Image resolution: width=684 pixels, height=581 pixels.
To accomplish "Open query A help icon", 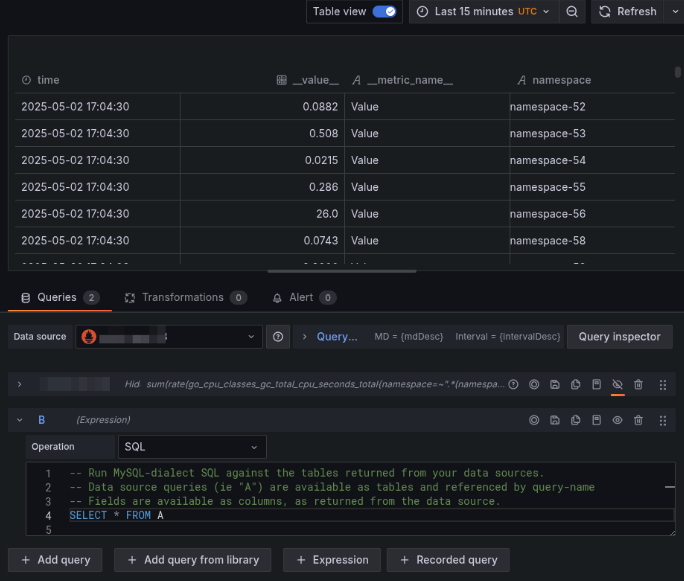I will pyautogui.click(x=513, y=384).
